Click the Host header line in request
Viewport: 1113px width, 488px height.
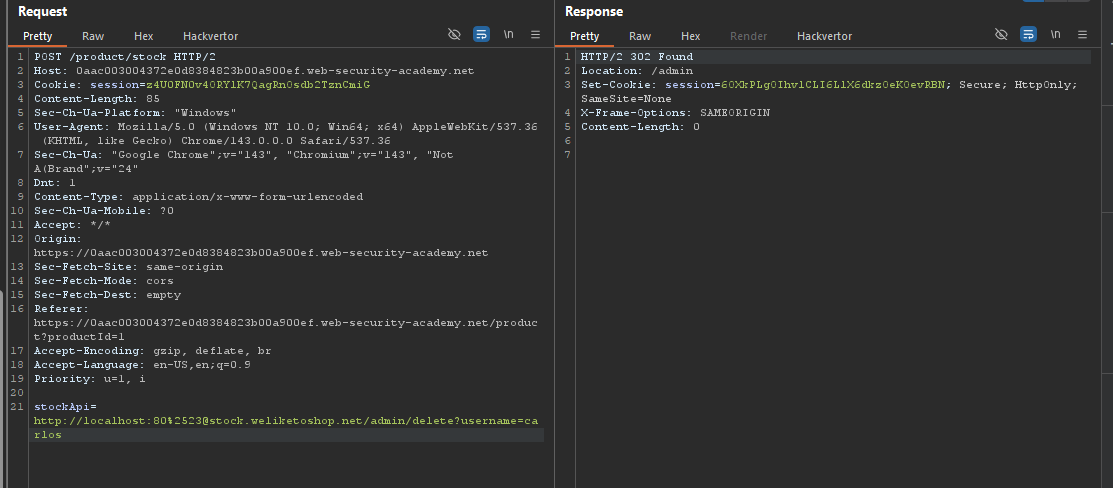pos(254,71)
